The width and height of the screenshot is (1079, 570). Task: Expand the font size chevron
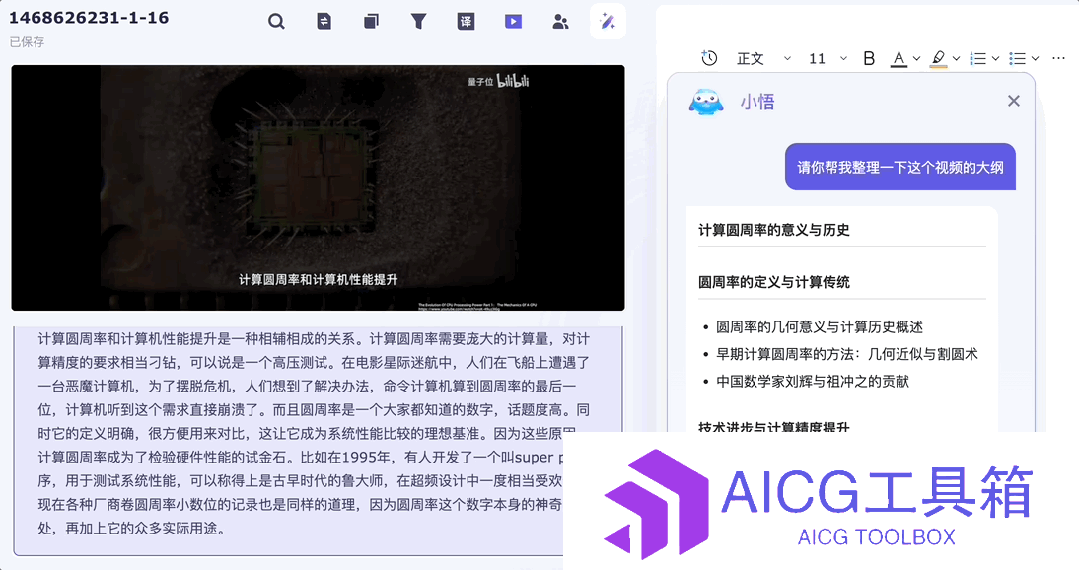pos(843,59)
